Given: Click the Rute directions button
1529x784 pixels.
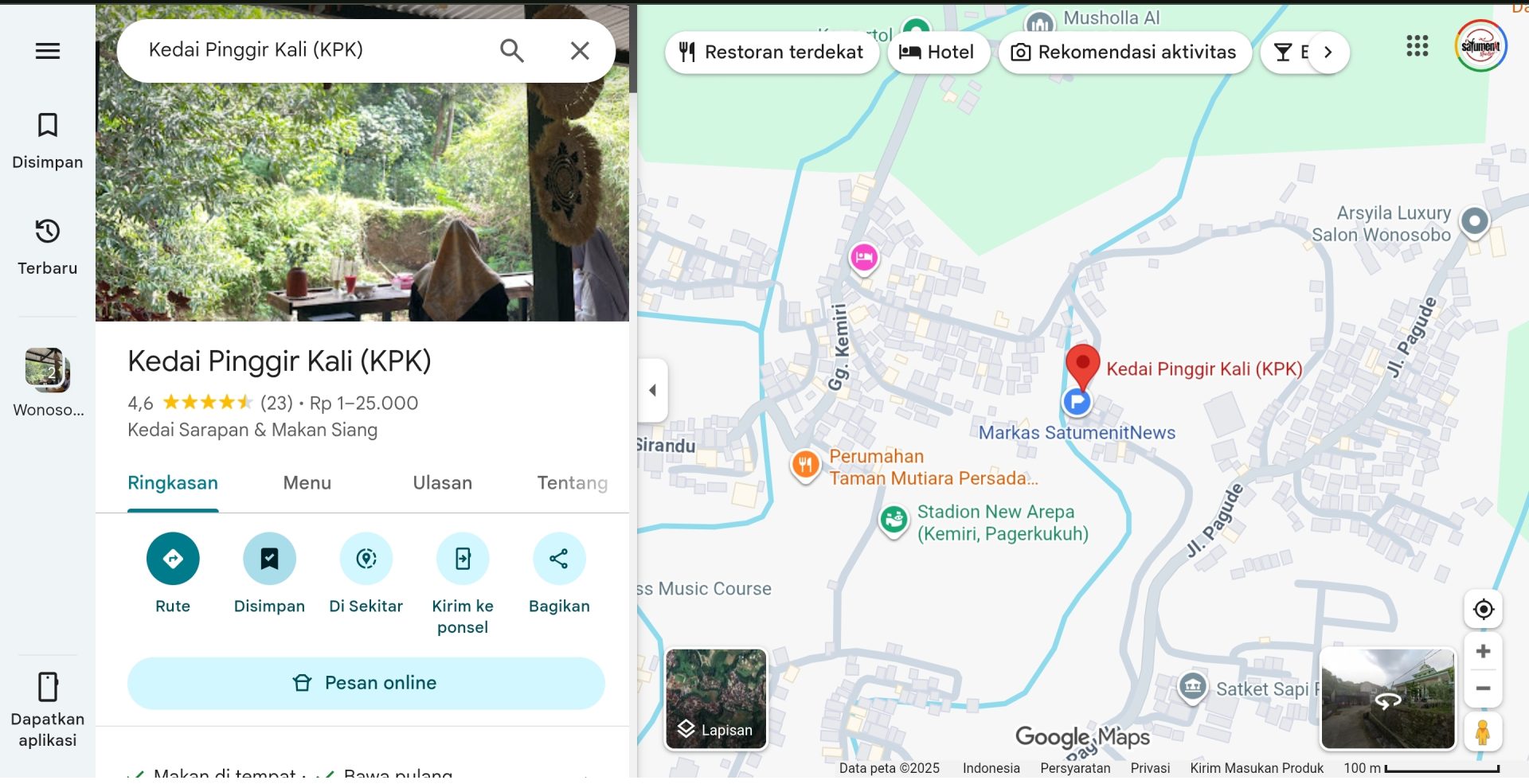Looking at the screenshot, I should point(173,559).
